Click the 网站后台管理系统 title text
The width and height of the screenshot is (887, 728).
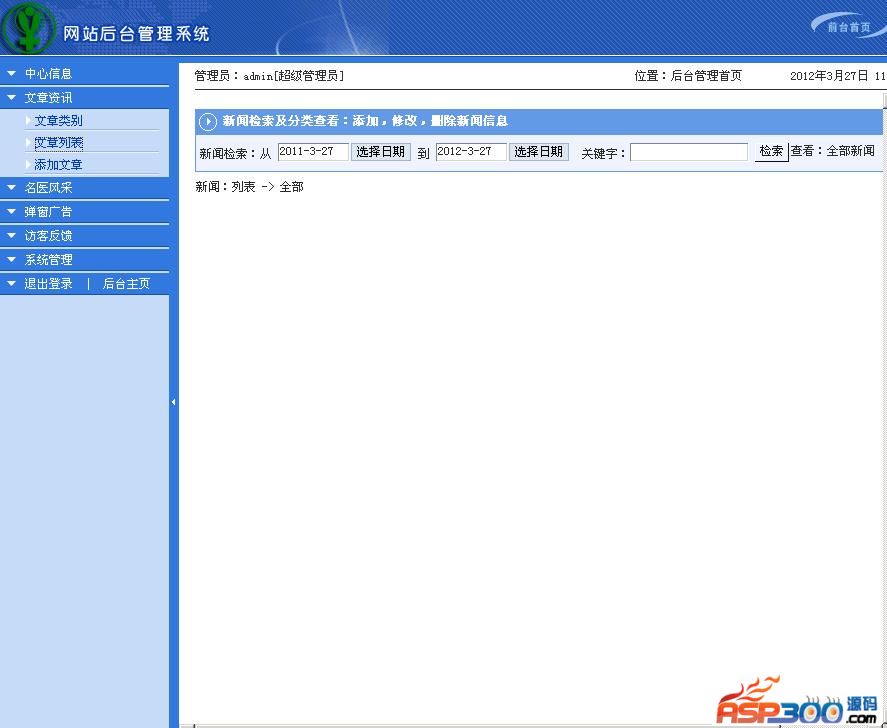[x=136, y=34]
